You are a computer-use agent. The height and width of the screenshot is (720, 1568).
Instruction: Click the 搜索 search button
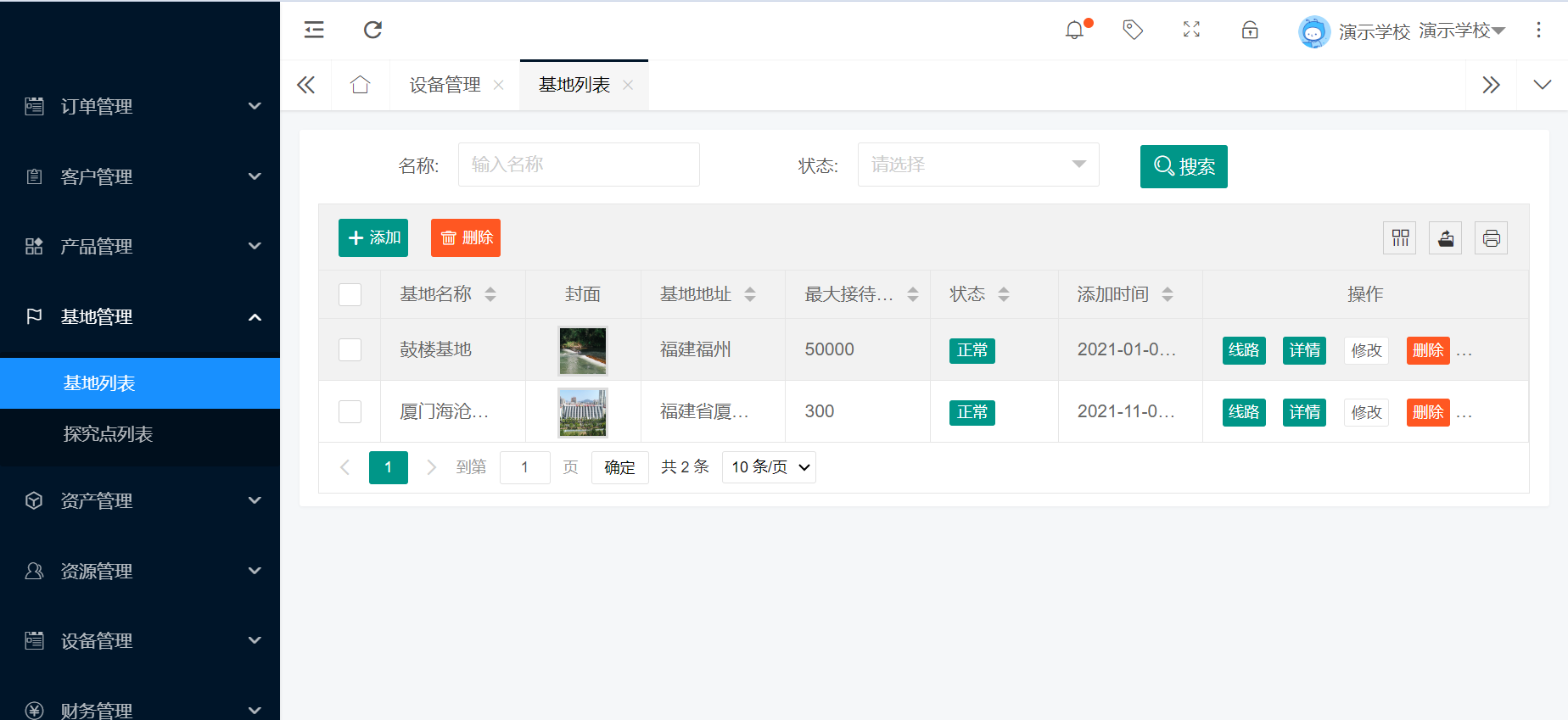click(x=1184, y=166)
